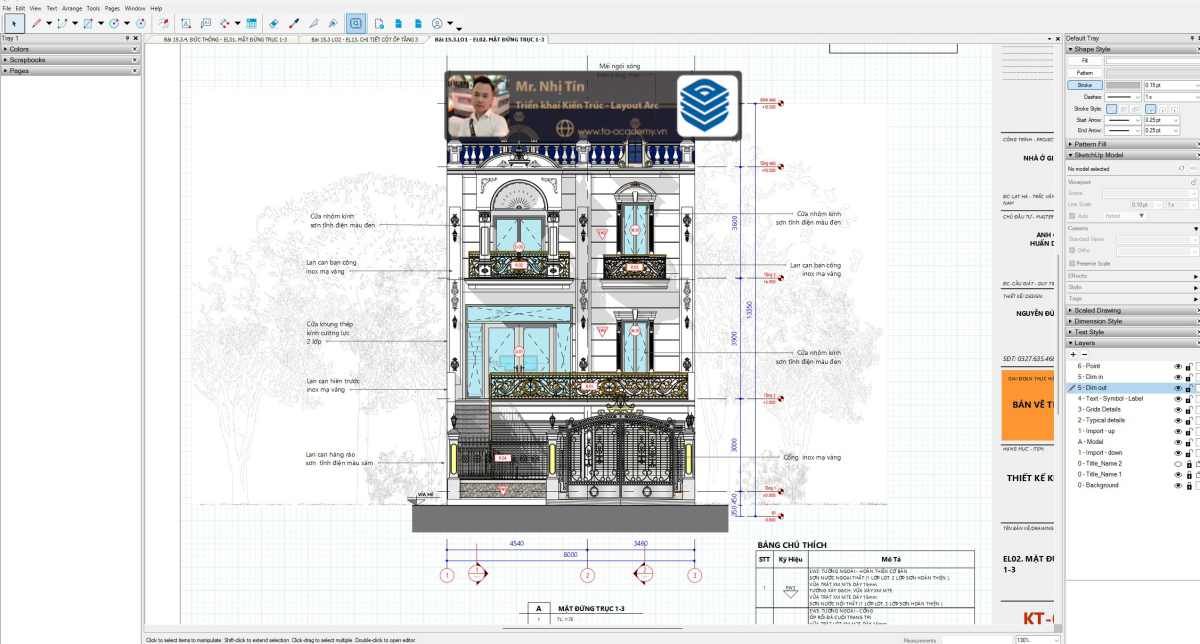Go to previous page icon
Screen dimensions: 1200x644
pyautogui.click(x=398, y=22)
